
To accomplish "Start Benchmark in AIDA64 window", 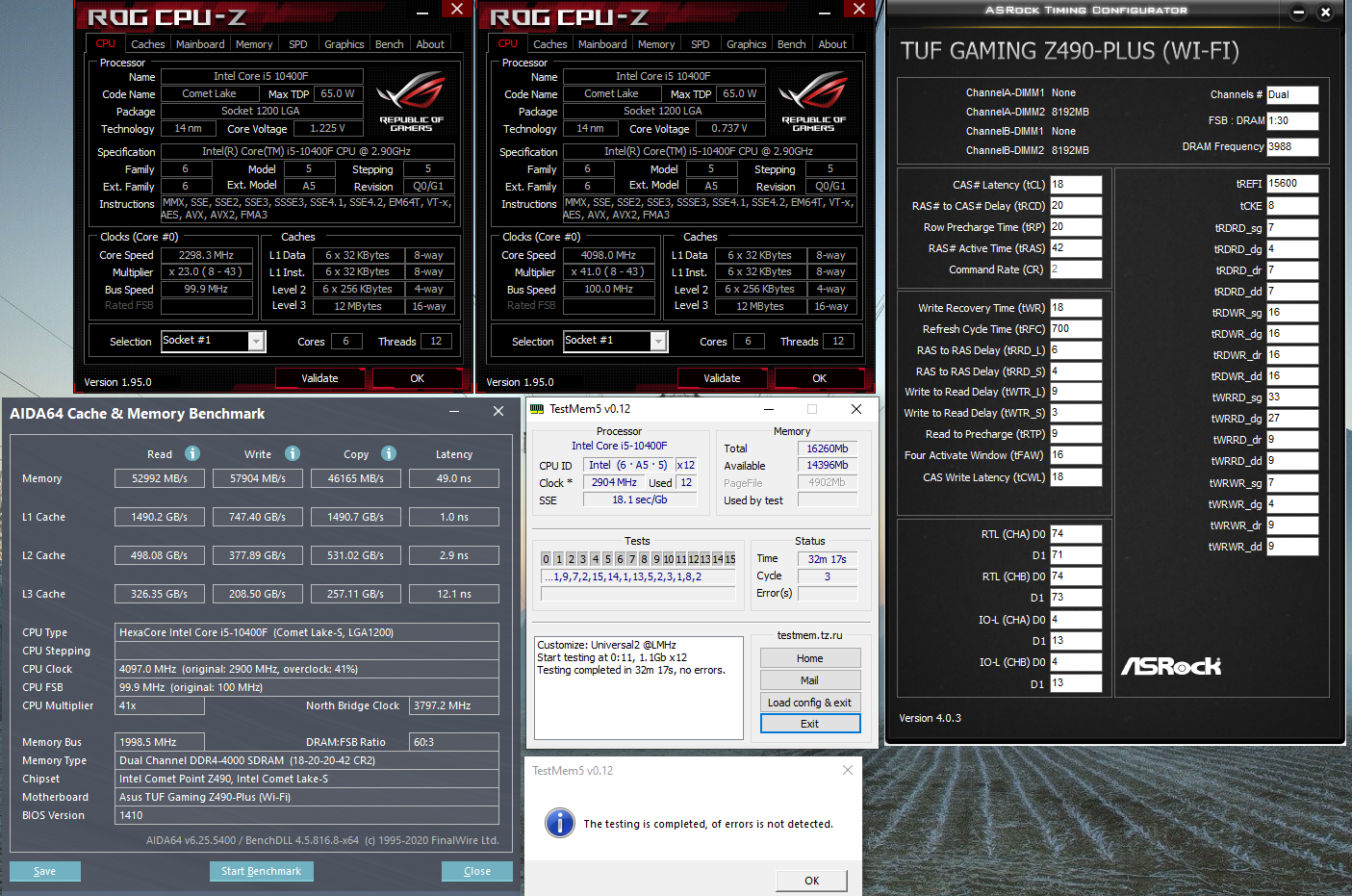I will tap(261, 871).
